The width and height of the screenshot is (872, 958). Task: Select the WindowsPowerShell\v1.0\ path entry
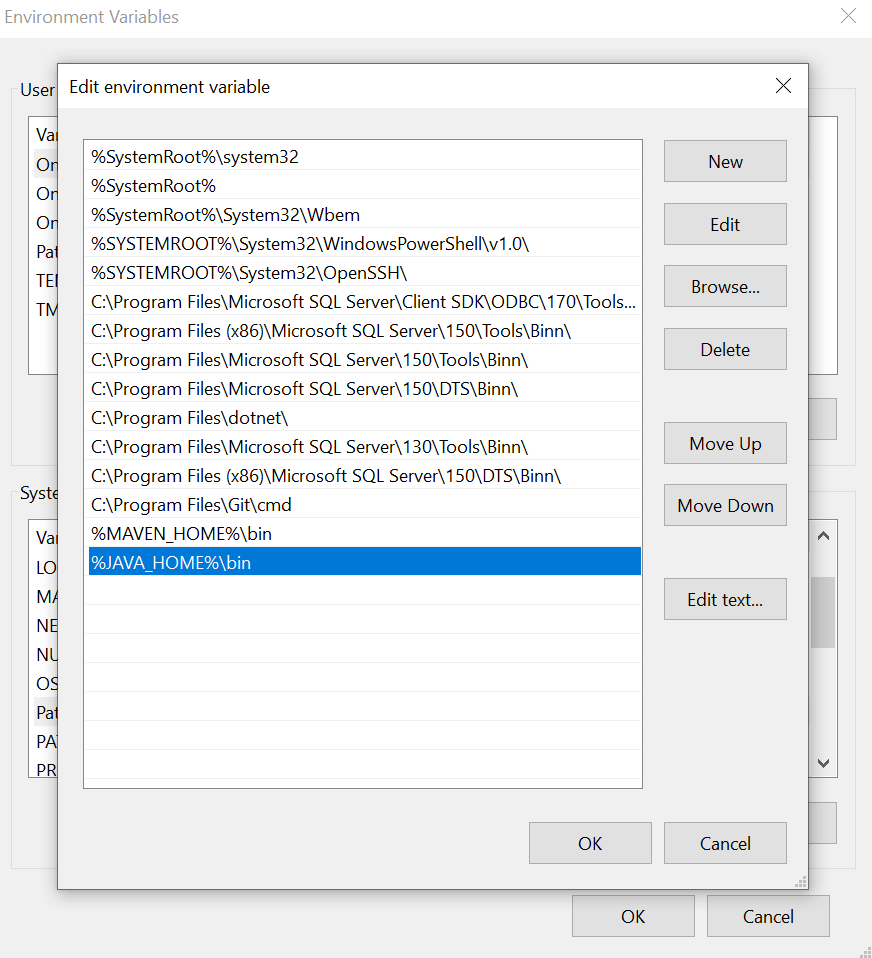tap(365, 244)
